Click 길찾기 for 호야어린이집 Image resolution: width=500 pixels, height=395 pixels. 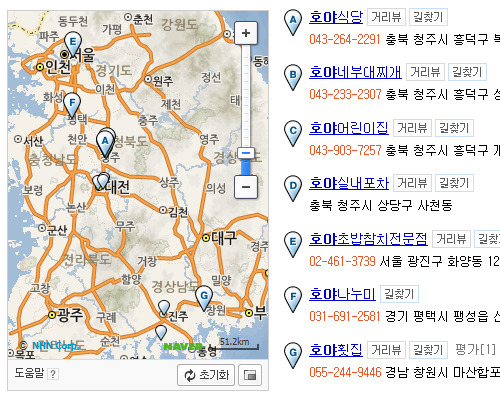pos(454,128)
